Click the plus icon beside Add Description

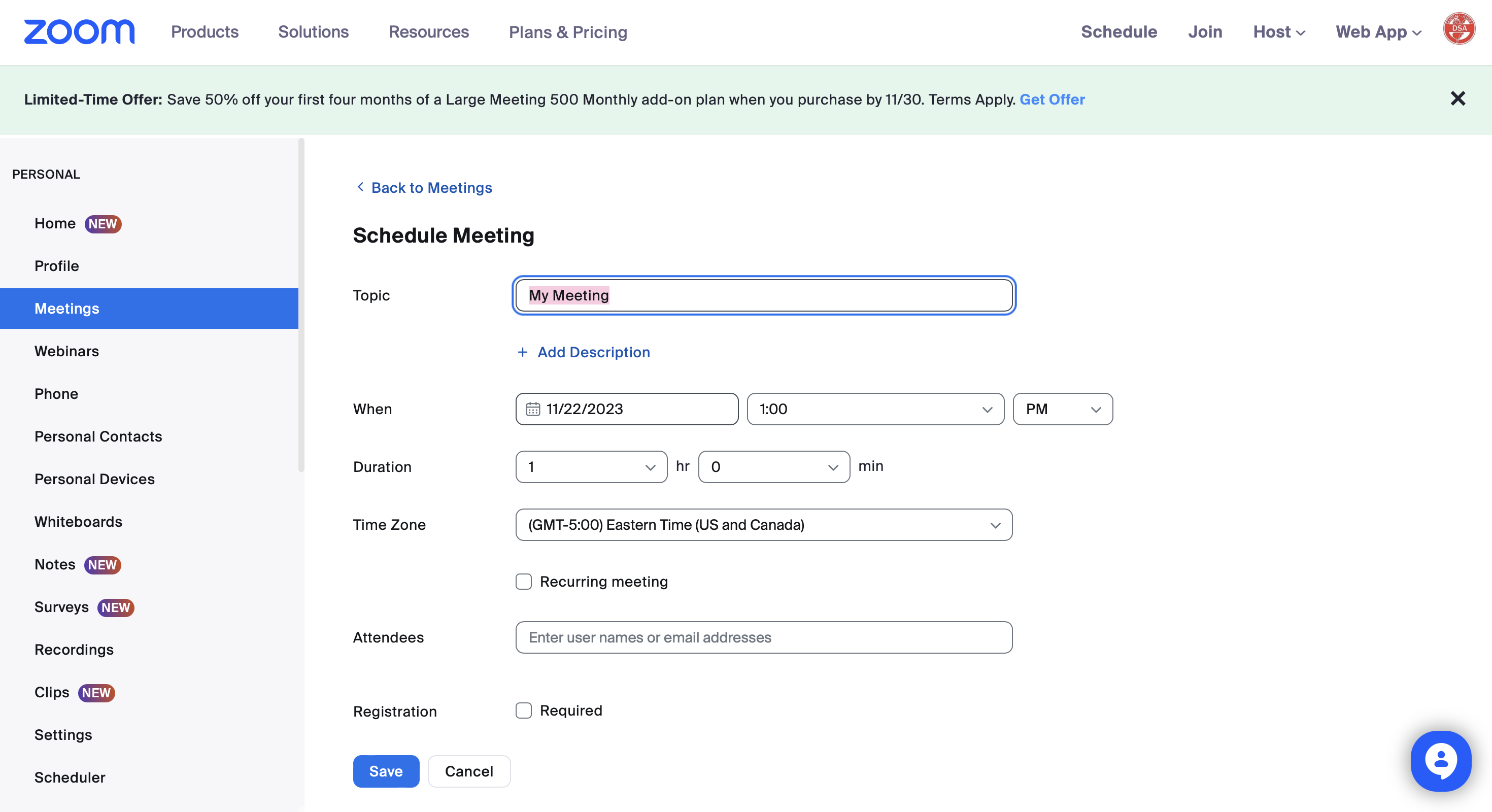(522, 352)
